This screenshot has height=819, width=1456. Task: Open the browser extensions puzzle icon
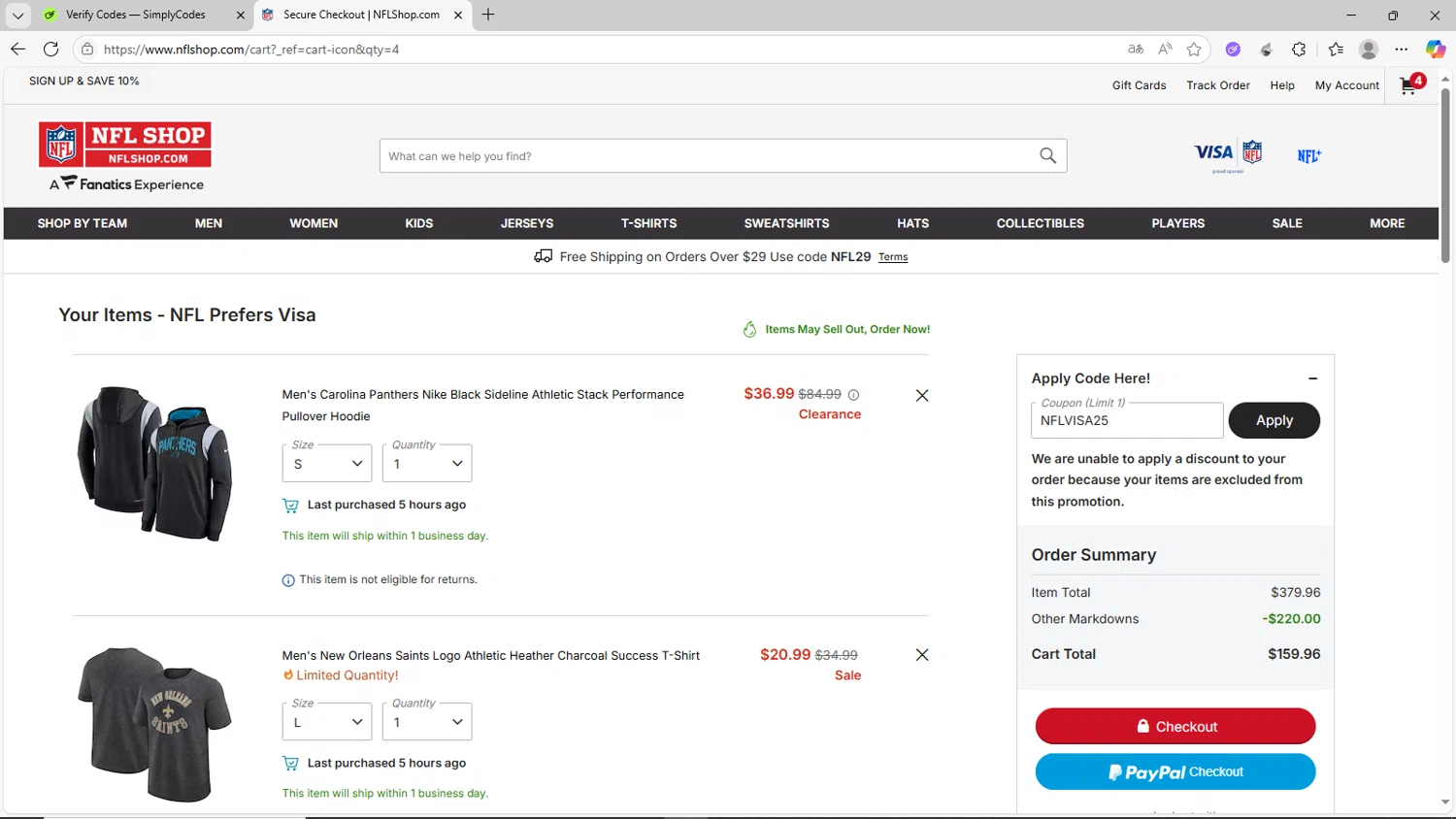tap(1299, 49)
